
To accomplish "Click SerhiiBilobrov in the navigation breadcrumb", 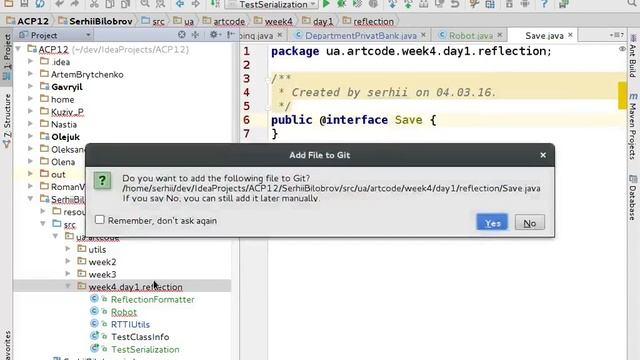I will 100,21.
